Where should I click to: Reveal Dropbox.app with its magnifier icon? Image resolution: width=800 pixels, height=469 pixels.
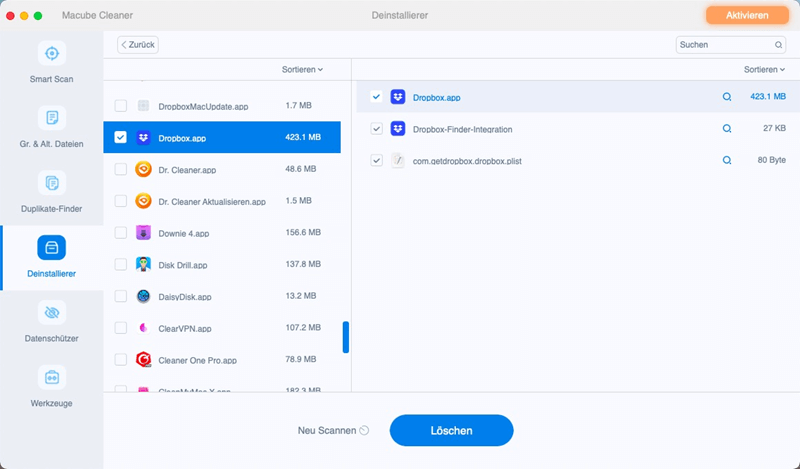click(727, 97)
